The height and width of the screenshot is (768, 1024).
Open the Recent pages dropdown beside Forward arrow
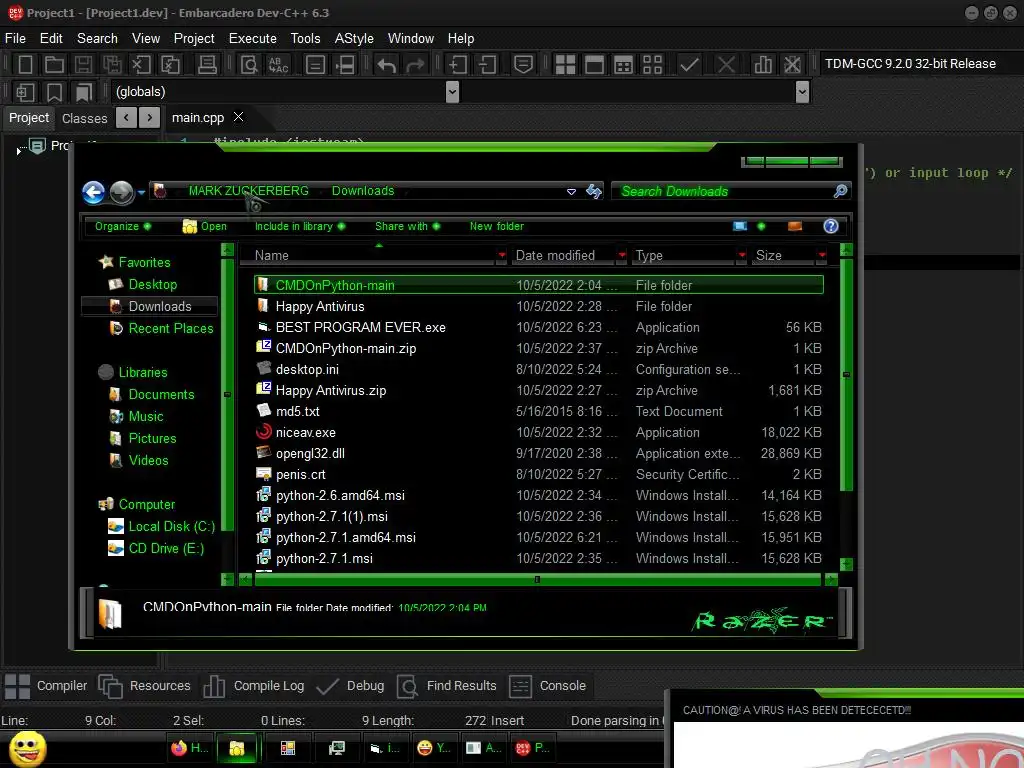coord(141,193)
